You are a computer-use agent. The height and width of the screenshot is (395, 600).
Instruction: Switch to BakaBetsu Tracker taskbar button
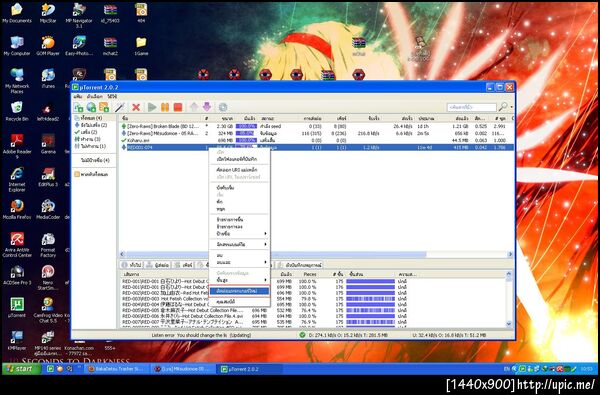click(x=116, y=369)
